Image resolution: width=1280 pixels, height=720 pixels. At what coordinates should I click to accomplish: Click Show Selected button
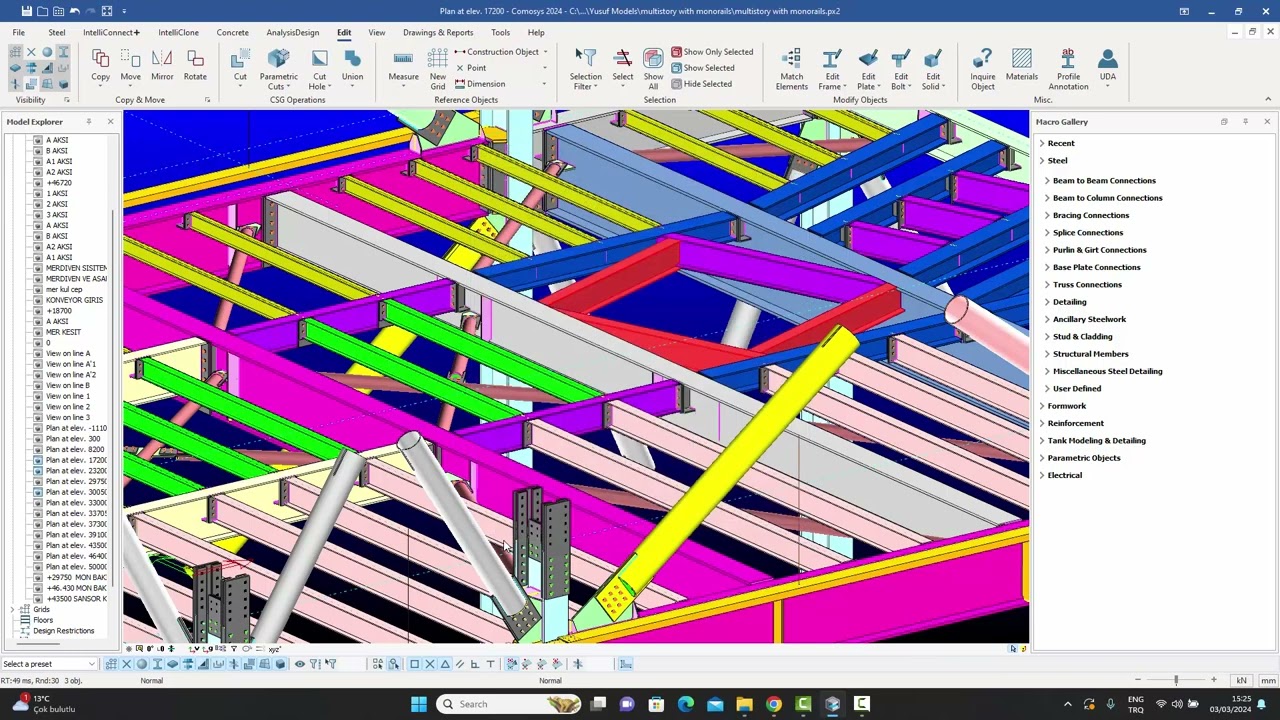click(703, 68)
